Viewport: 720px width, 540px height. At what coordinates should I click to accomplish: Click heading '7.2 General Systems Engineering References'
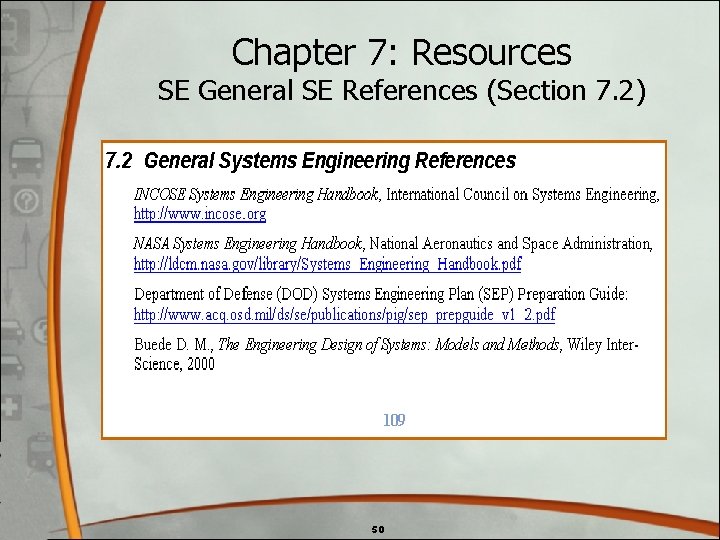tap(310, 161)
